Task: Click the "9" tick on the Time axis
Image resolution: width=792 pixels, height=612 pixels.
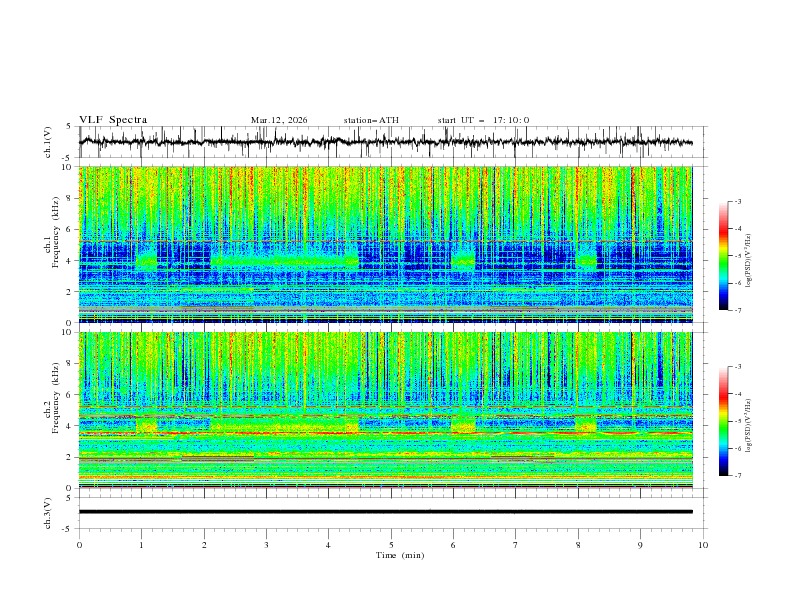Action: point(640,545)
